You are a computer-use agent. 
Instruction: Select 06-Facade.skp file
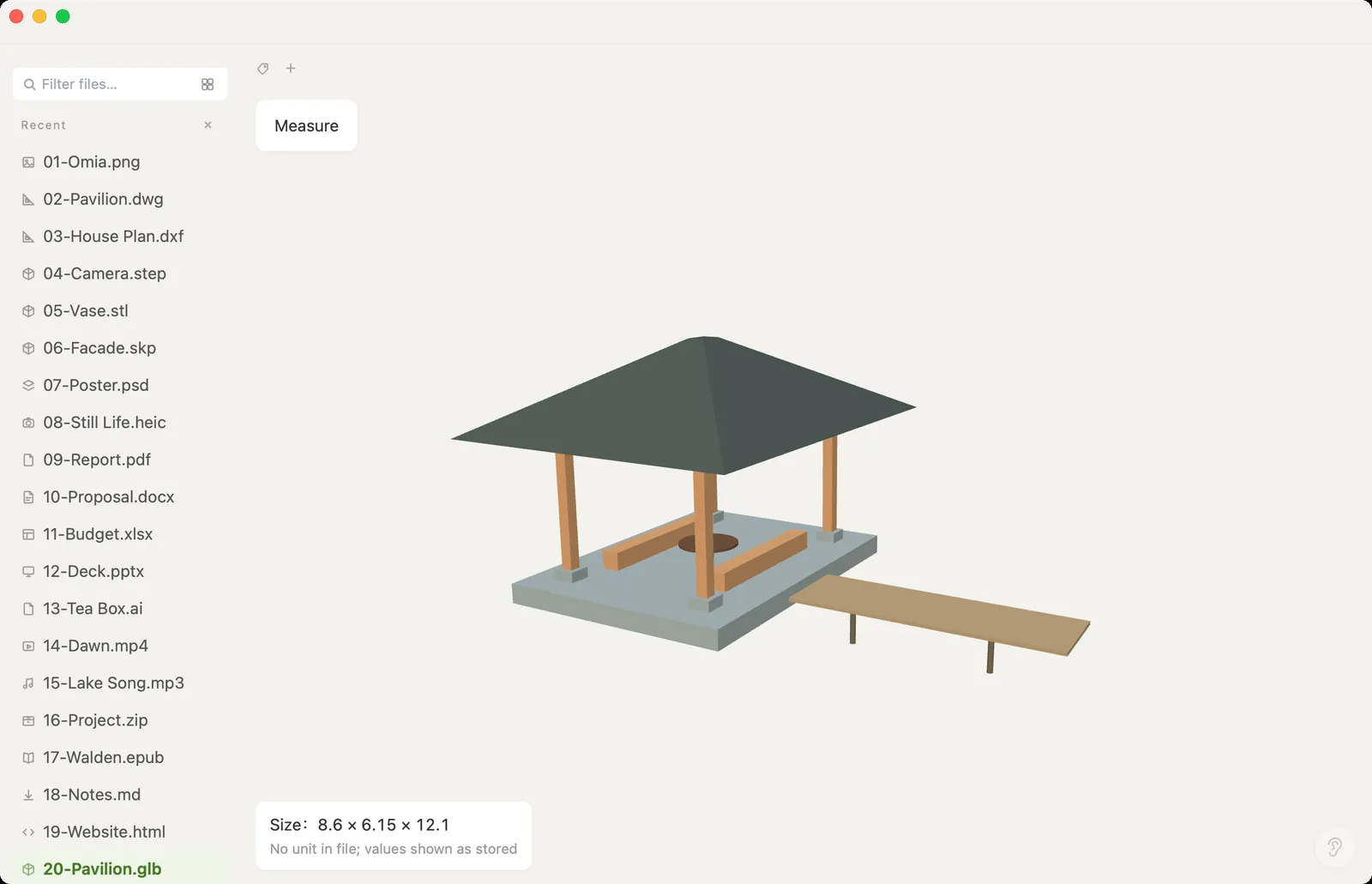[x=99, y=348]
